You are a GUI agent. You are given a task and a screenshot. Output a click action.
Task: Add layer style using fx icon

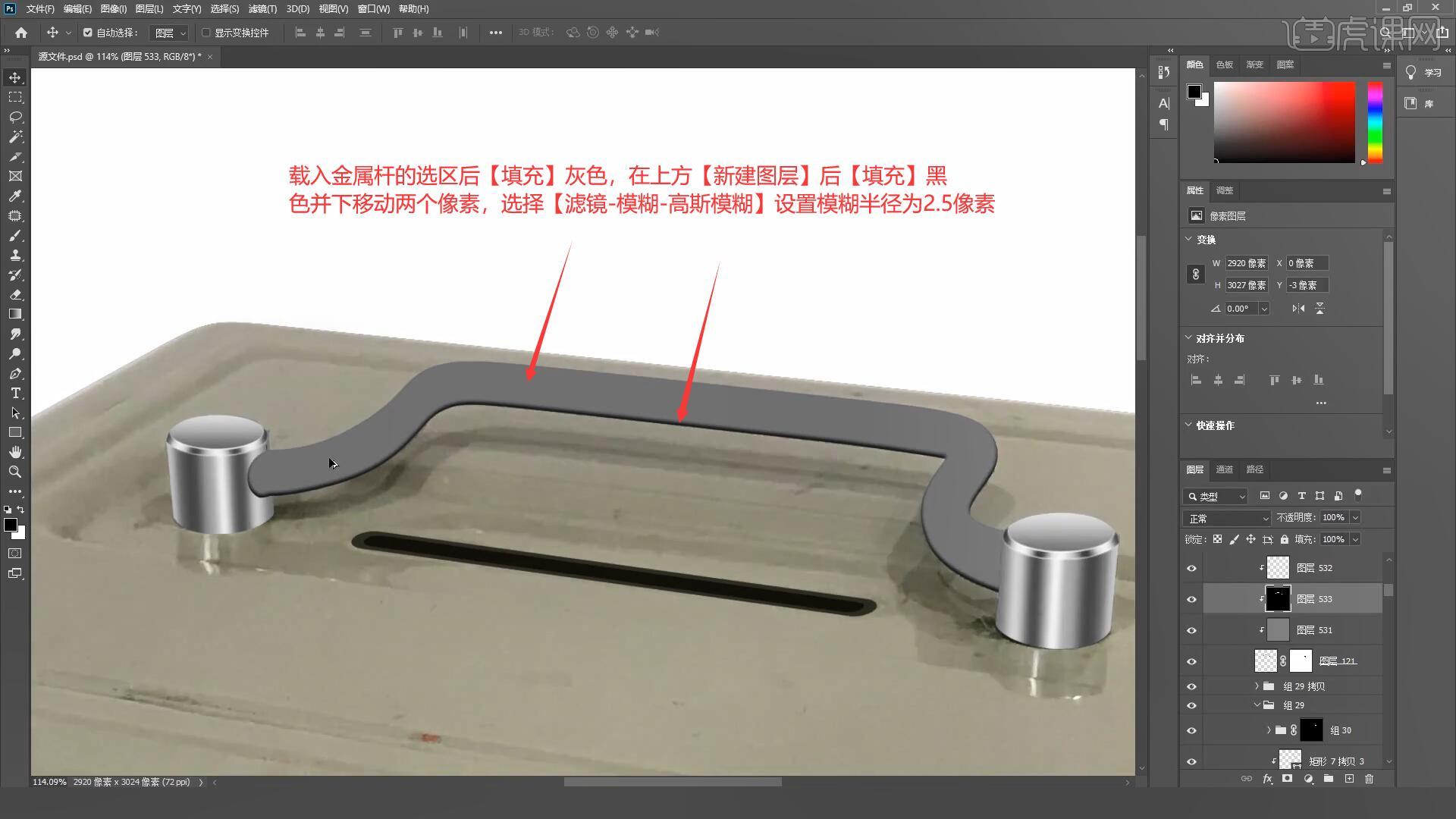coord(1267,779)
